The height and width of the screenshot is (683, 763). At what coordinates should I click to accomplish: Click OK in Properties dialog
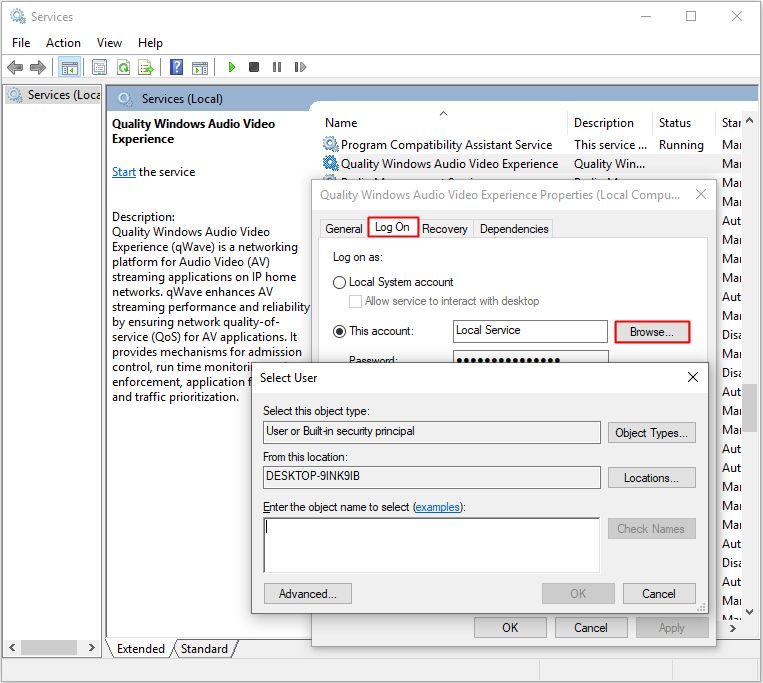pyautogui.click(x=510, y=628)
